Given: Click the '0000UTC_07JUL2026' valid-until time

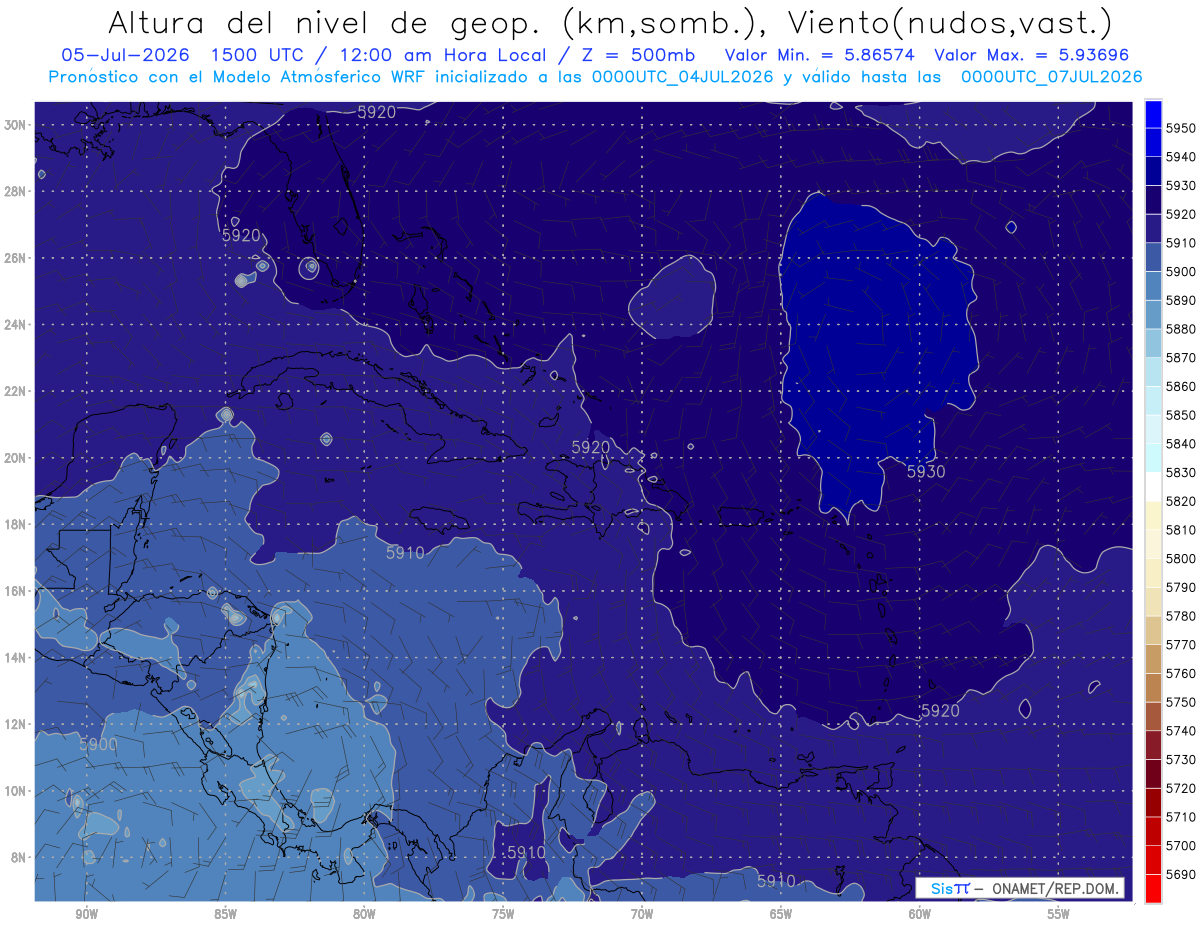Looking at the screenshot, I should coord(1051,76).
